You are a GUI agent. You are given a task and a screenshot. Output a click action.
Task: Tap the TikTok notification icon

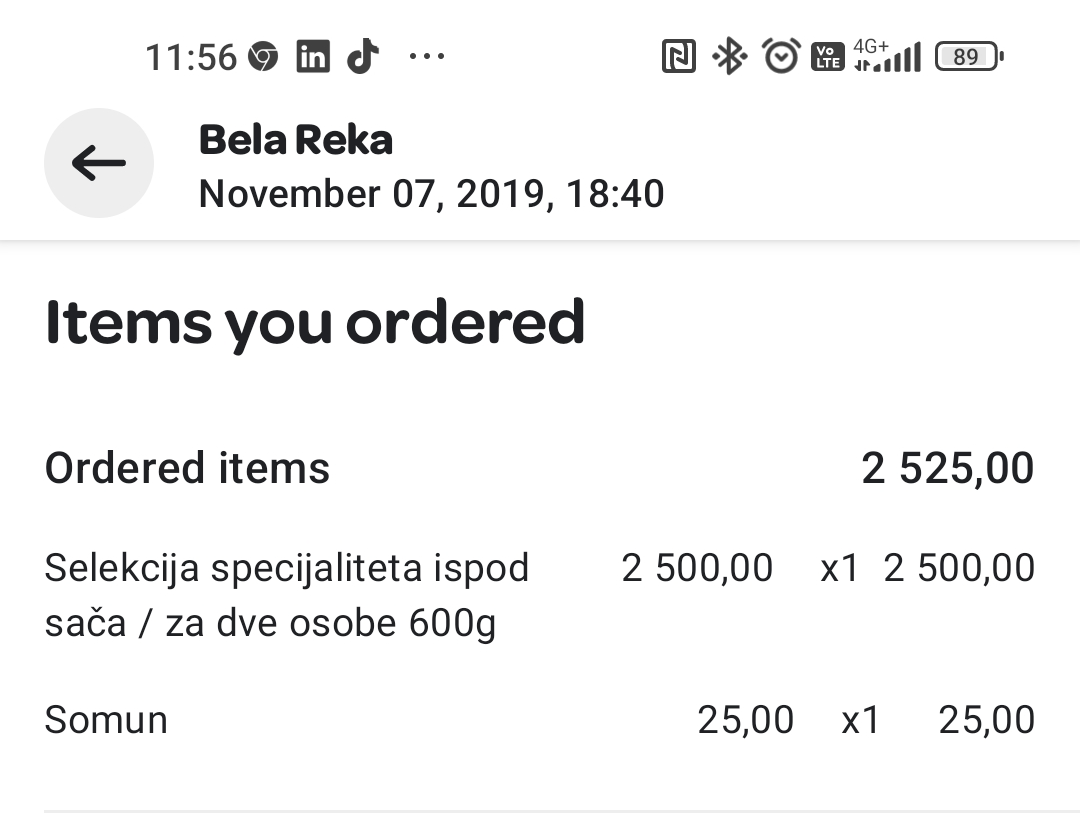[x=363, y=56]
